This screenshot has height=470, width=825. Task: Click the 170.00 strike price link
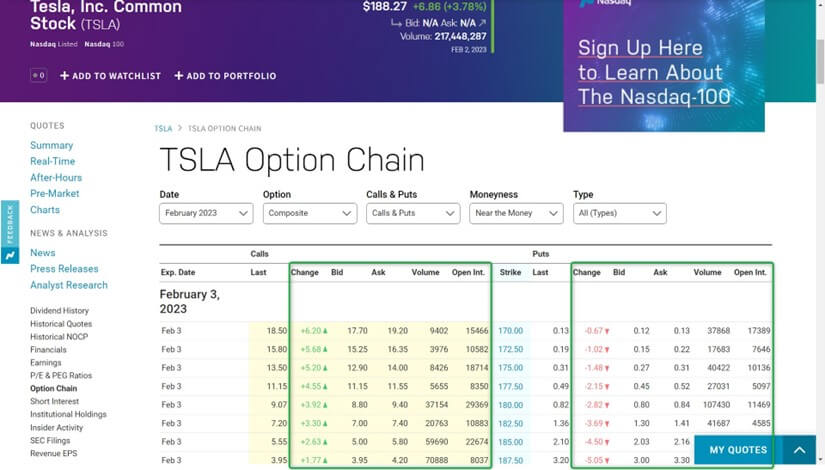[510, 330]
